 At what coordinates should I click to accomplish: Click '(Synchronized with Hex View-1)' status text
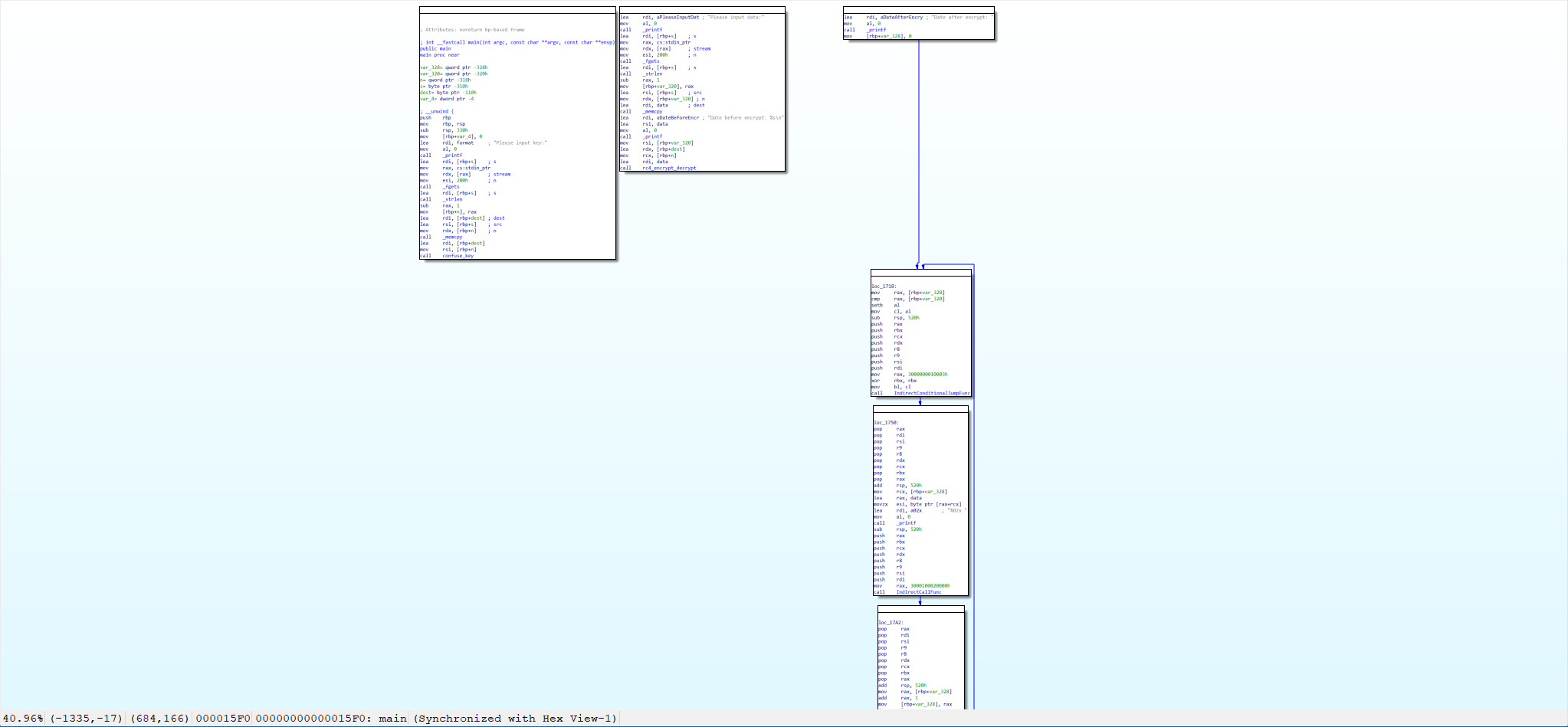[x=515, y=719]
